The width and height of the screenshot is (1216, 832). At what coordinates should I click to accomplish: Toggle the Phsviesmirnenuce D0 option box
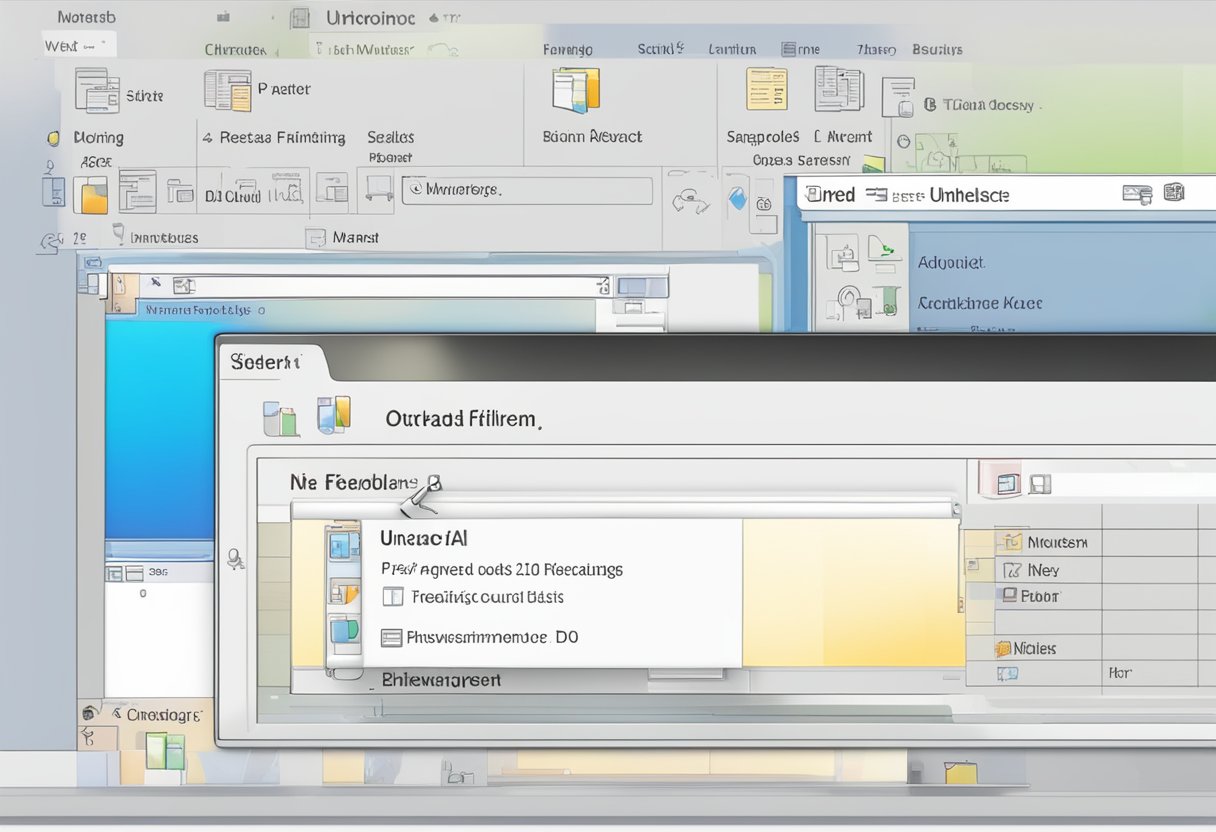tap(391, 637)
